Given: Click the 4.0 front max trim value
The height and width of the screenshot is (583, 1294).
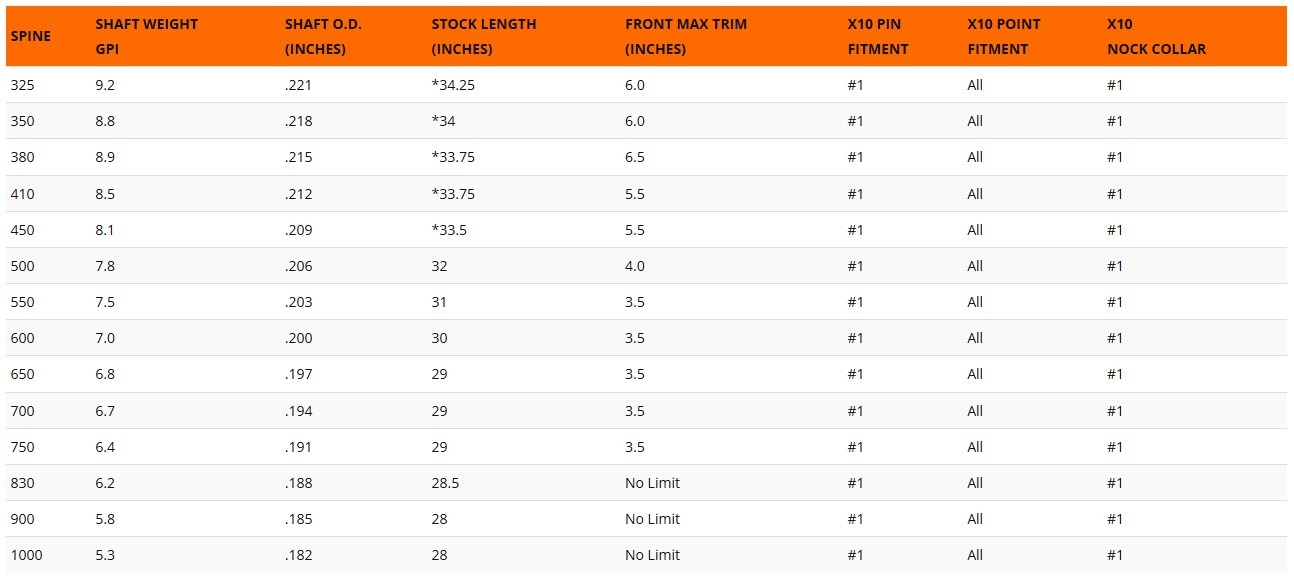Looking at the screenshot, I should pyautogui.click(x=635, y=266).
